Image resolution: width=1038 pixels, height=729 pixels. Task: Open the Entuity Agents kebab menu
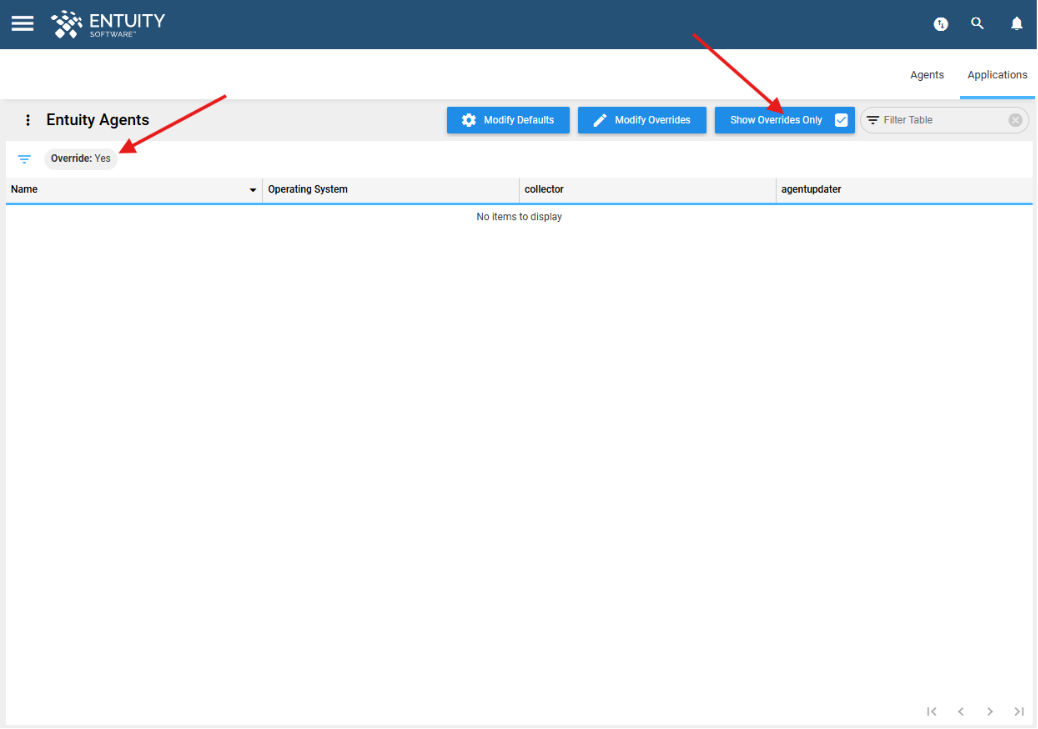point(28,120)
